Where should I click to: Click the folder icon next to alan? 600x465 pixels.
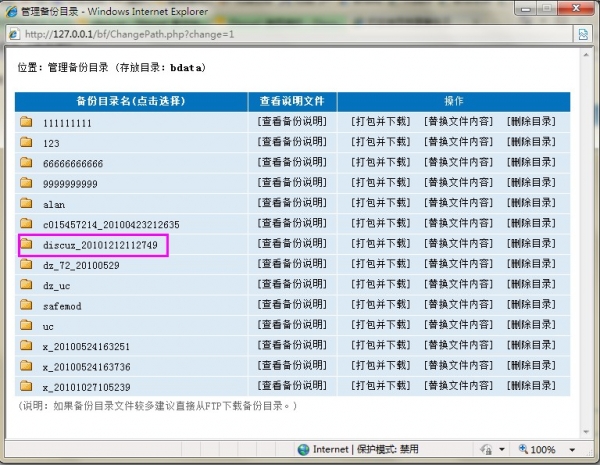coord(27,203)
